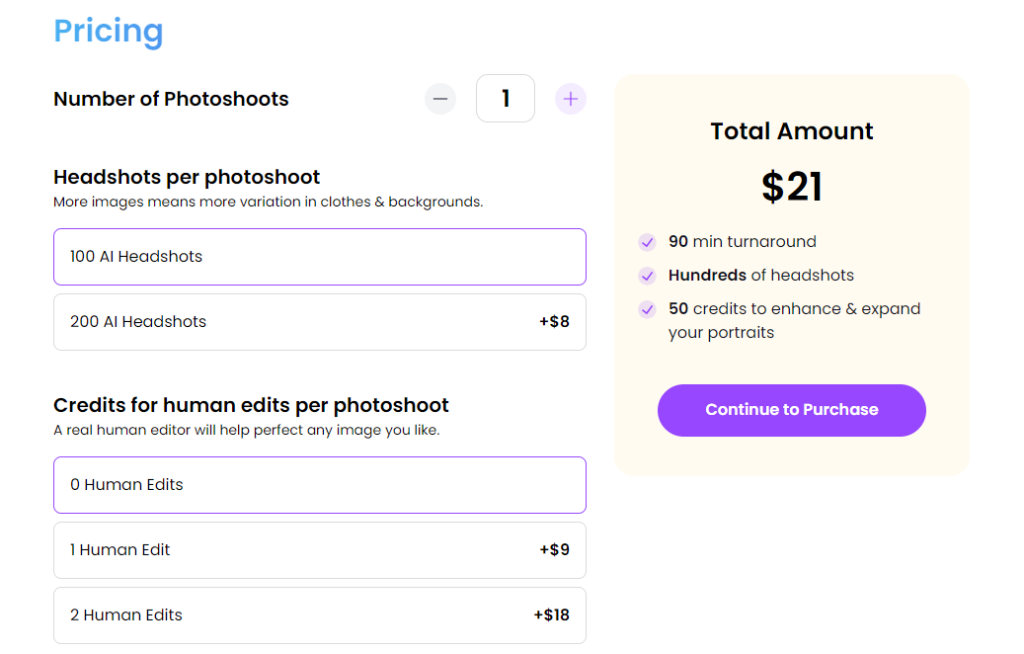Click checkmark beside 50 credits feature
Image resolution: width=1024 pixels, height=654 pixels.
click(x=647, y=309)
